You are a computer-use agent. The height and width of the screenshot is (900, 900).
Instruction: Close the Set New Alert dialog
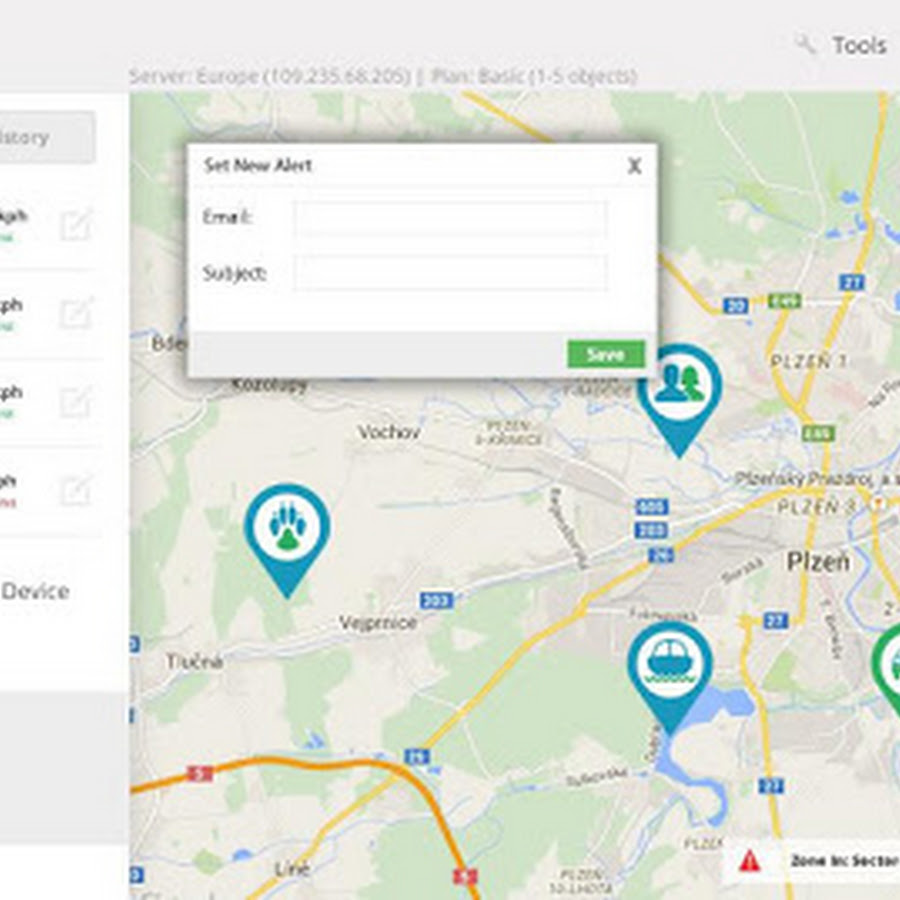point(634,166)
